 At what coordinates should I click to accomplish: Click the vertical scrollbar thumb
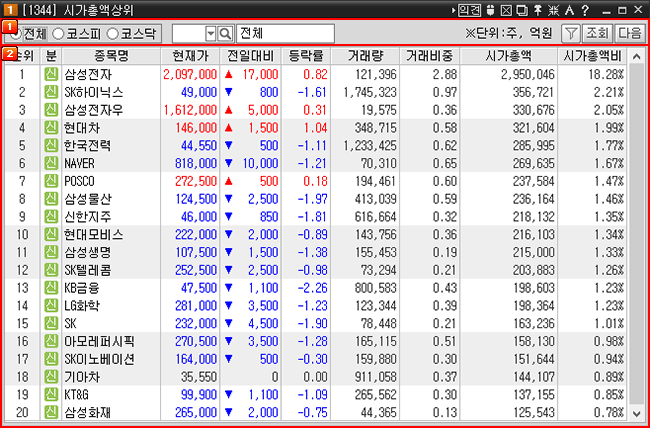636,234
